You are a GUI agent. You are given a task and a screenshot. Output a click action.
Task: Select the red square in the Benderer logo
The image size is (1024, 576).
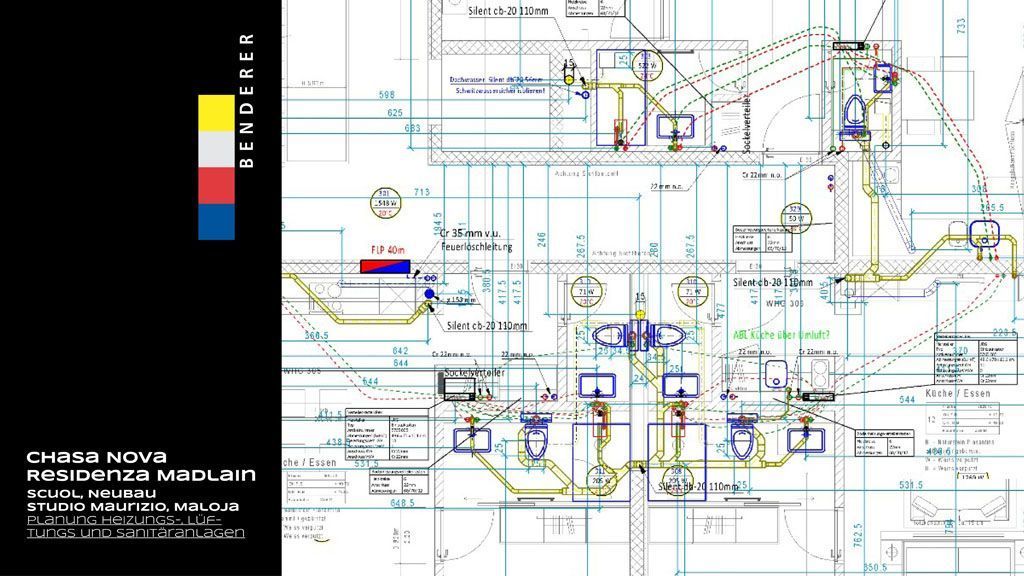pos(216,186)
